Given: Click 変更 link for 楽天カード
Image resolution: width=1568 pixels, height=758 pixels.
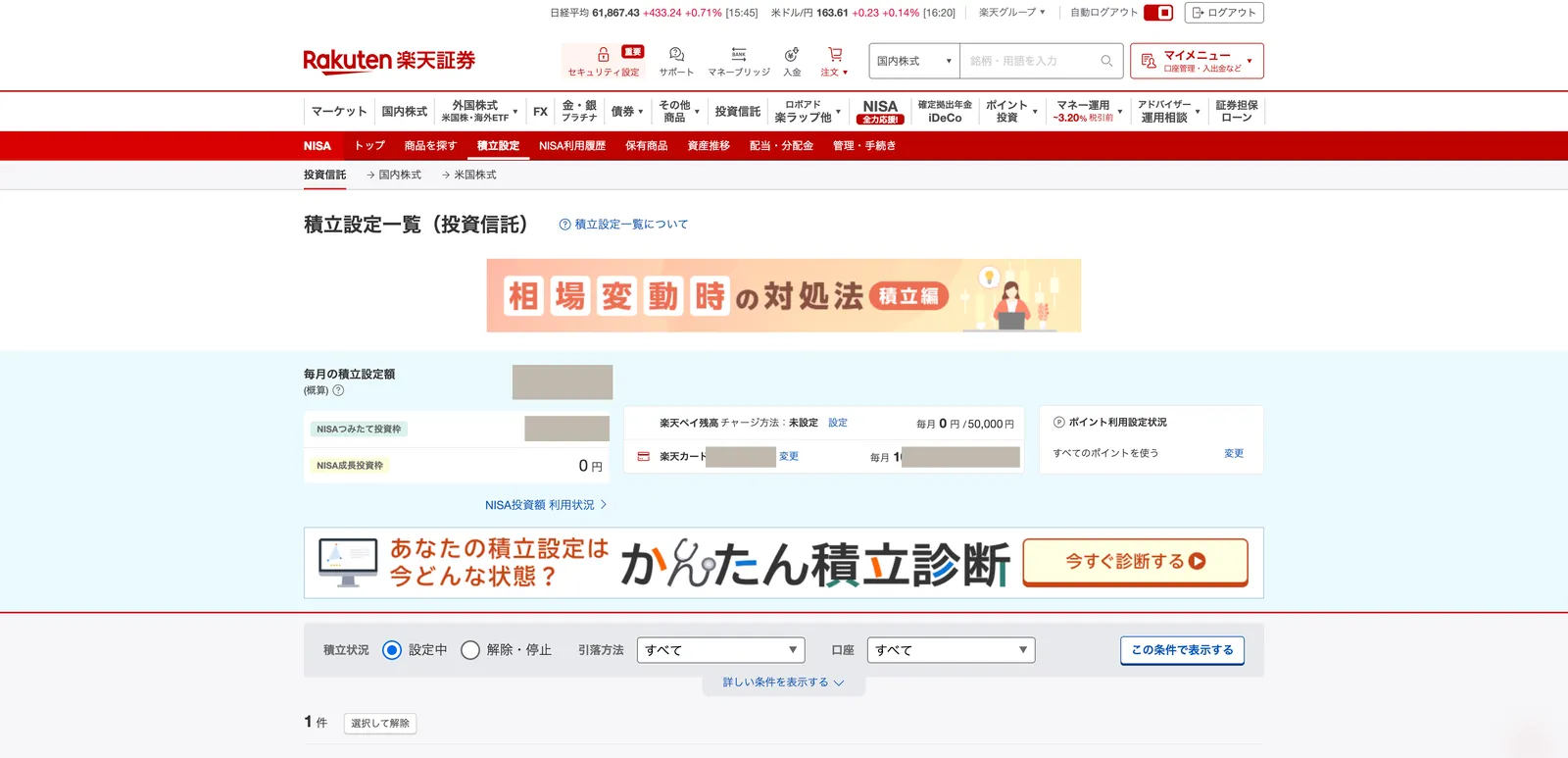Looking at the screenshot, I should click(x=789, y=457).
